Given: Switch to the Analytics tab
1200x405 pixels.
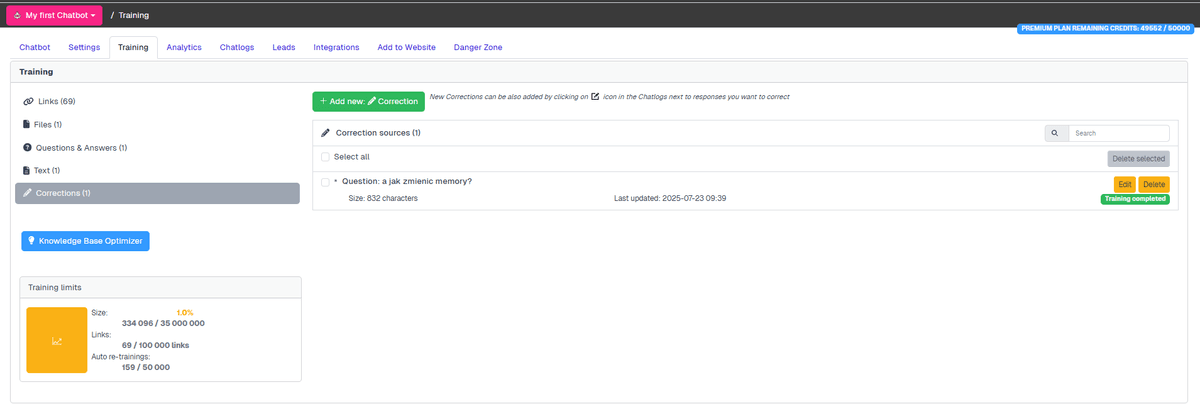Looking at the screenshot, I should (184, 47).
